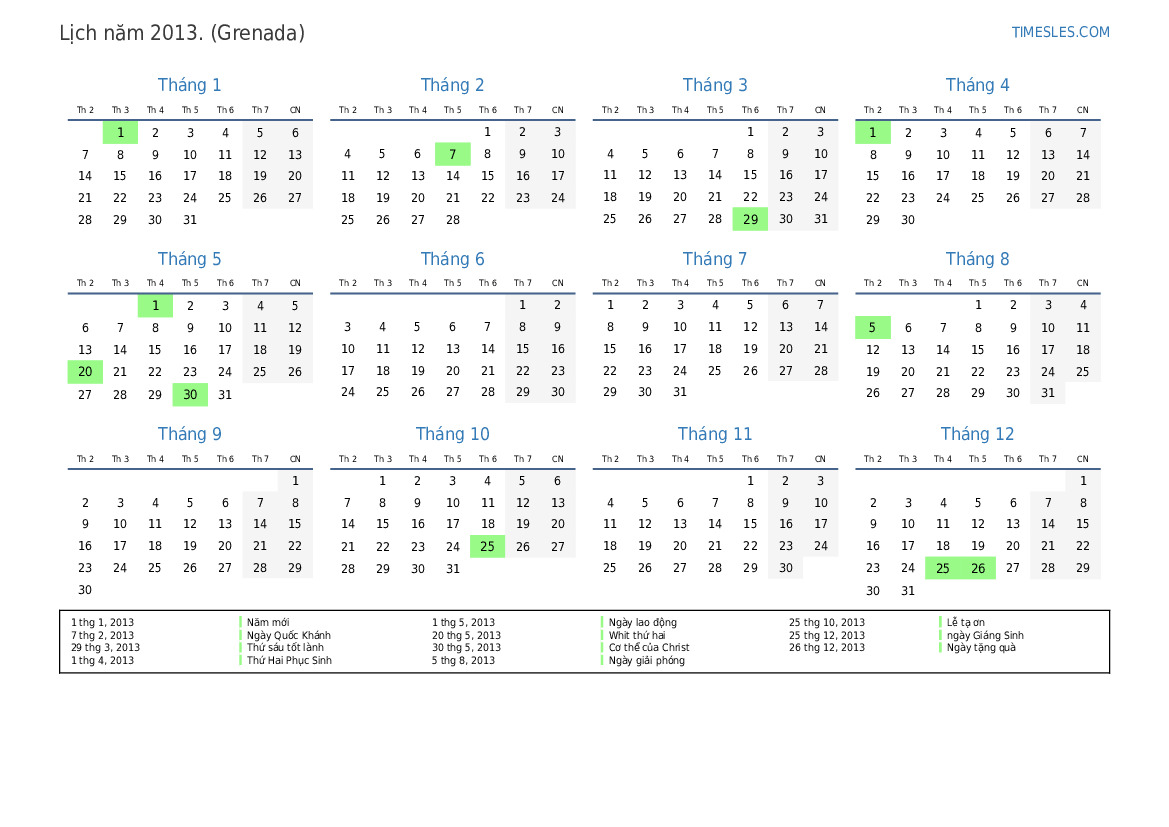Select day 31 in Tháng 3

point(821,219)
